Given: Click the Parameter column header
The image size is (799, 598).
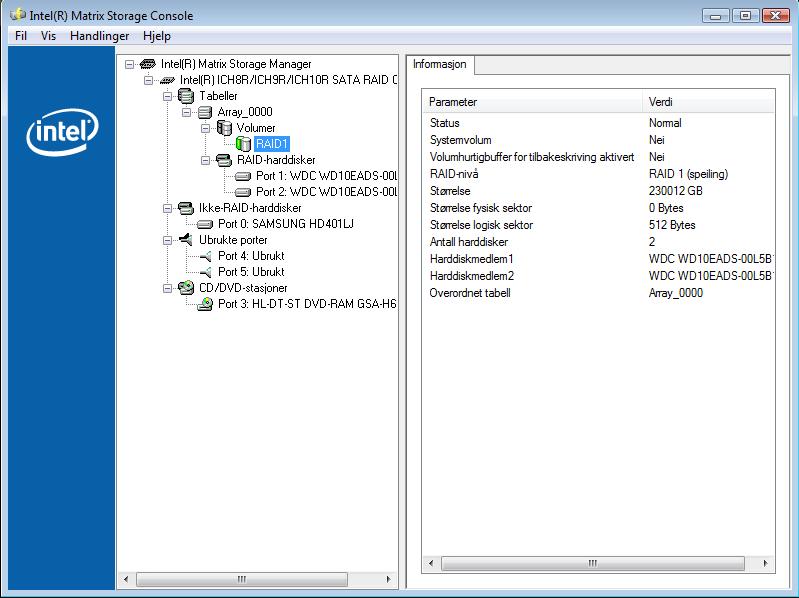Looking at the screenshot, I should coord(532,102).
